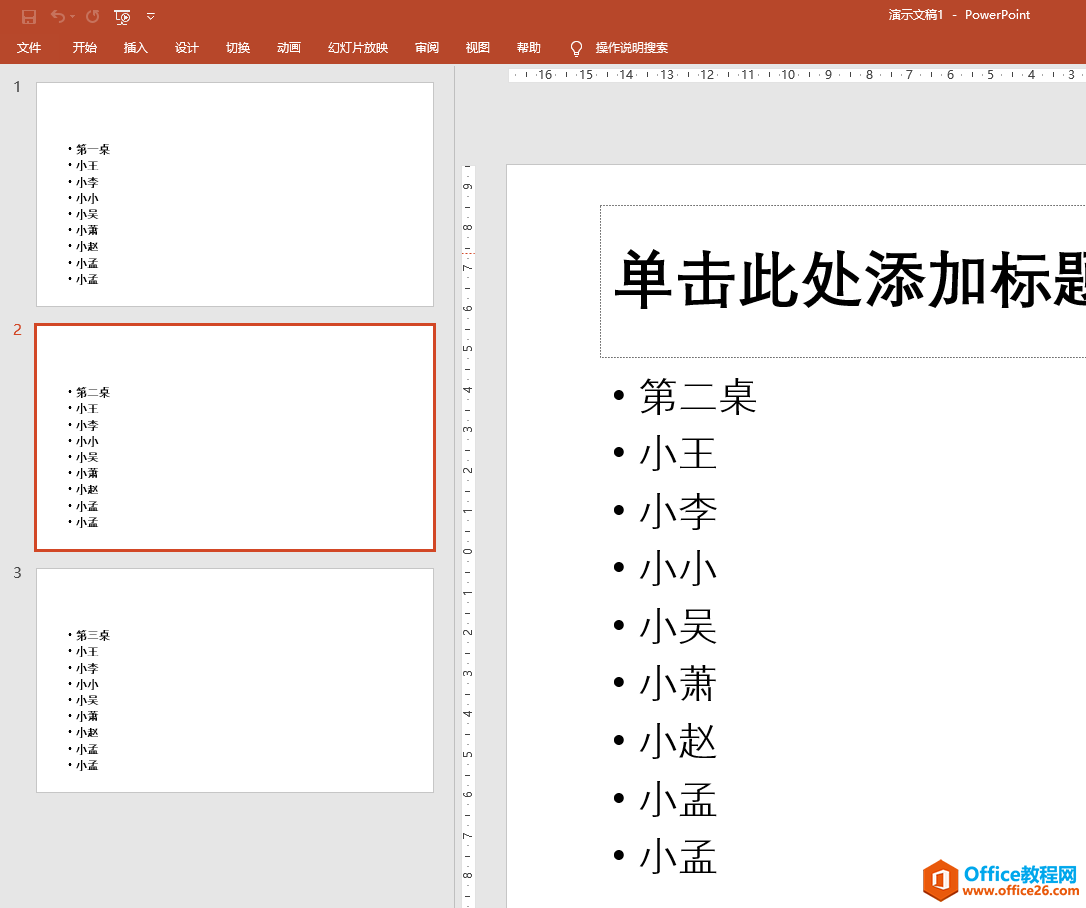Select slide 3 thumbnail with 第三桌
Image resolution: width=1086 pixels, height=908 pixels.
pyautogui.click(x=235, y=680)
